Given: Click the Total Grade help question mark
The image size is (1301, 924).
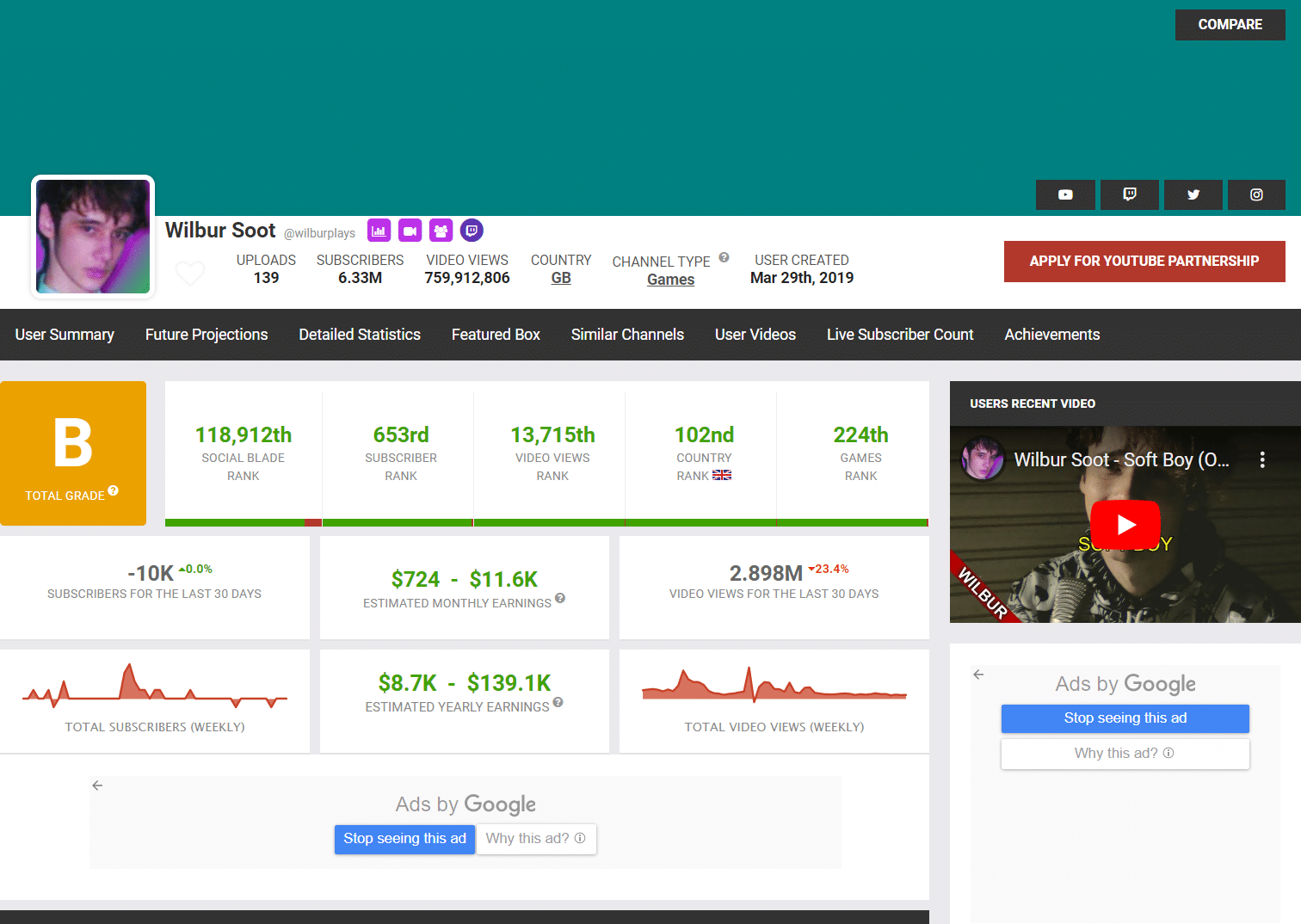Looking at the screenshot, I should pyautogui.click(x=113, y=490).
